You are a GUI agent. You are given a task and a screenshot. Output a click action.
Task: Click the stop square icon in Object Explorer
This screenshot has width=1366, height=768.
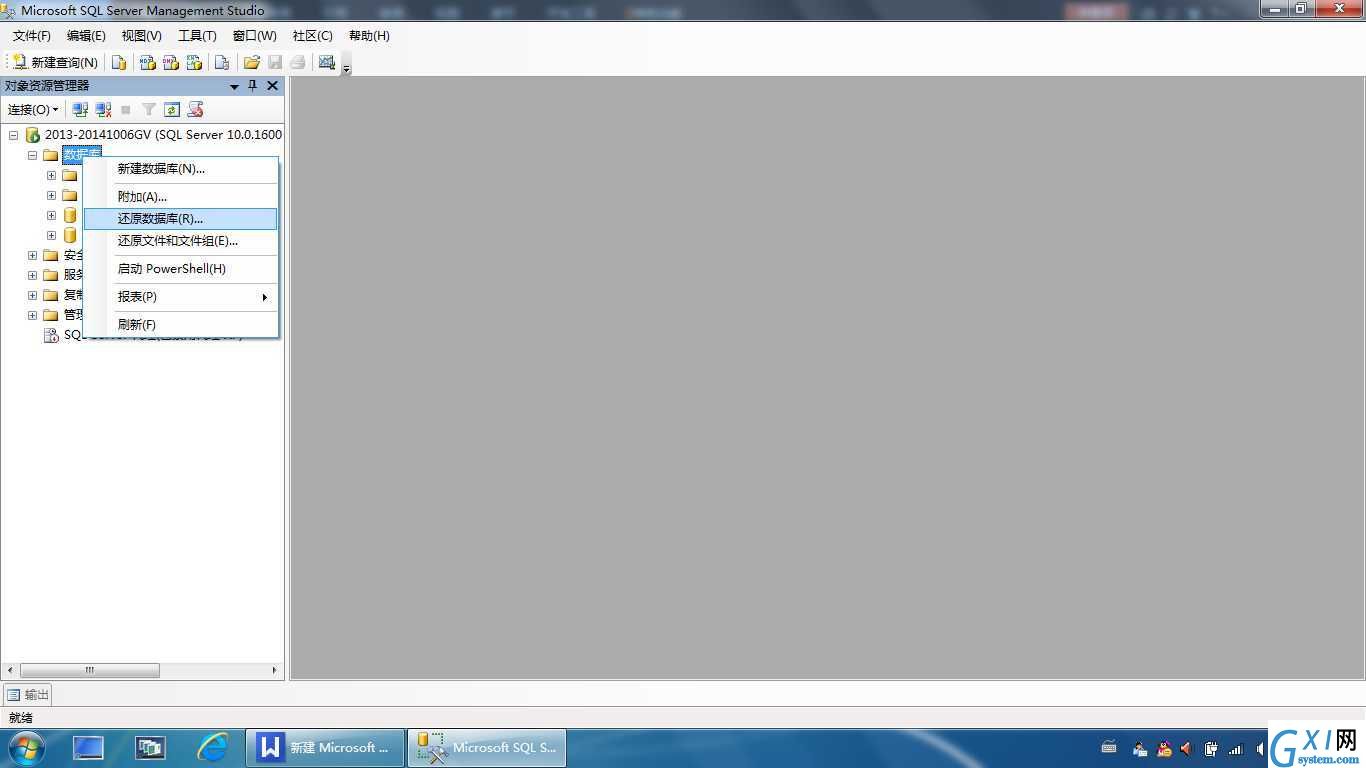coord(126,109)
